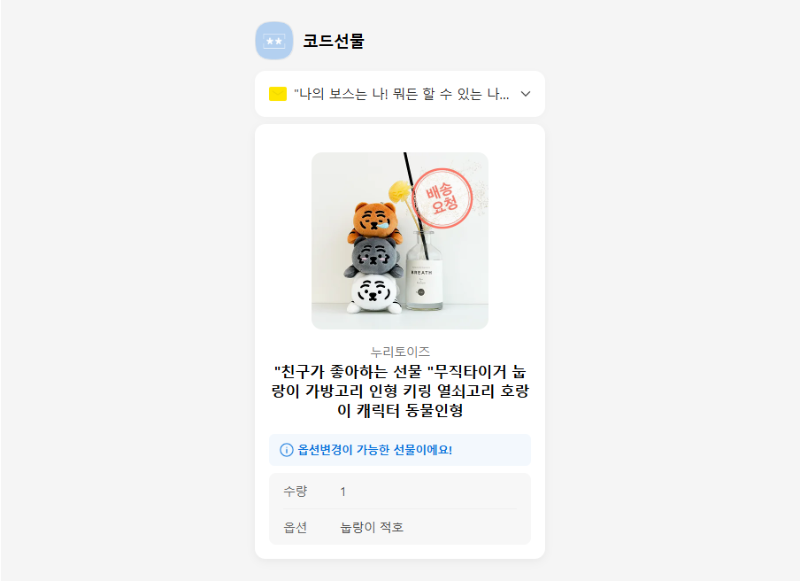Open the yellow envelope message icon
The image size is (800, 581).
(x=278, y=94)
